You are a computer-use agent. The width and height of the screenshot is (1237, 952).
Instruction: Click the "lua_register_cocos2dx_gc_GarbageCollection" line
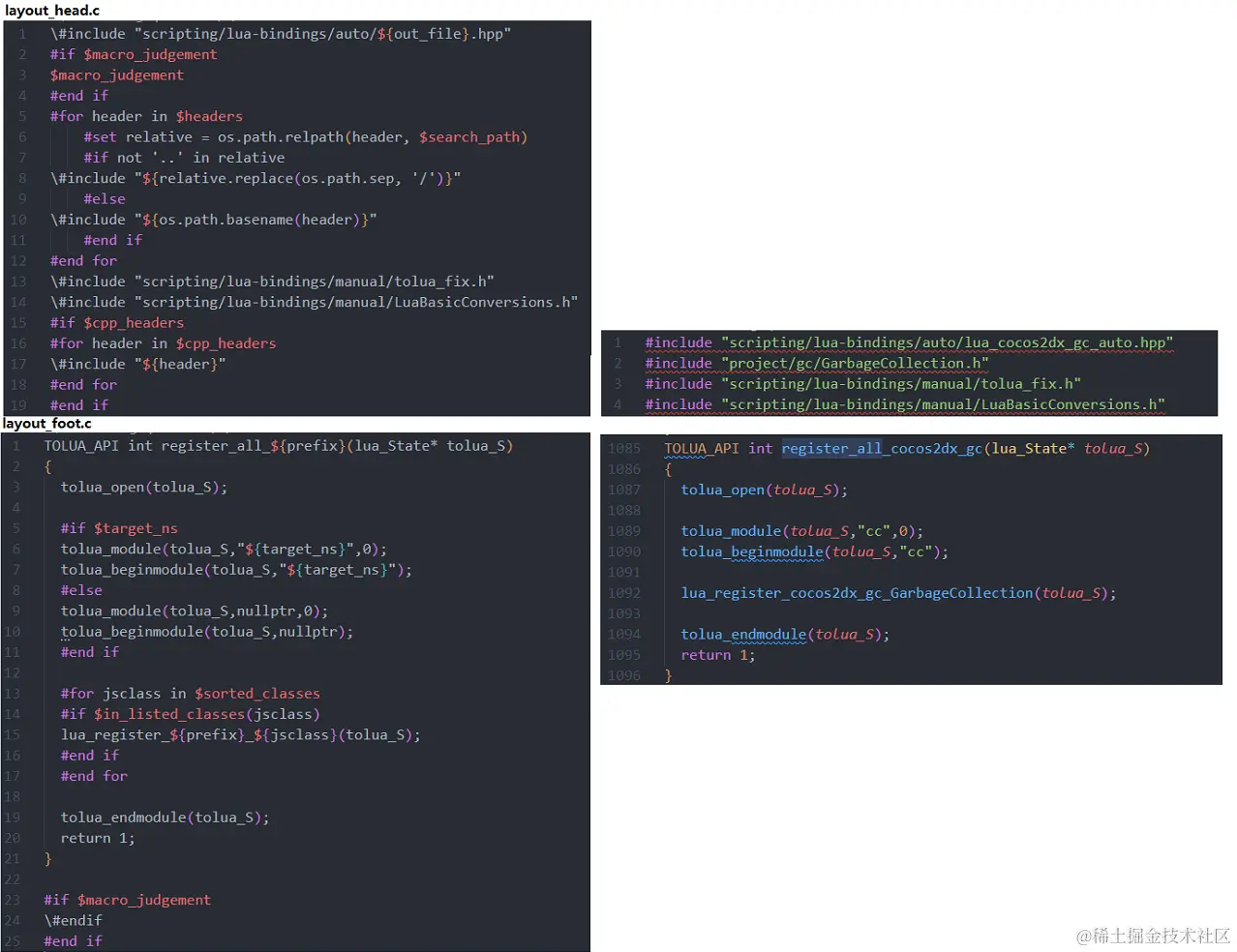coord(898,593)
